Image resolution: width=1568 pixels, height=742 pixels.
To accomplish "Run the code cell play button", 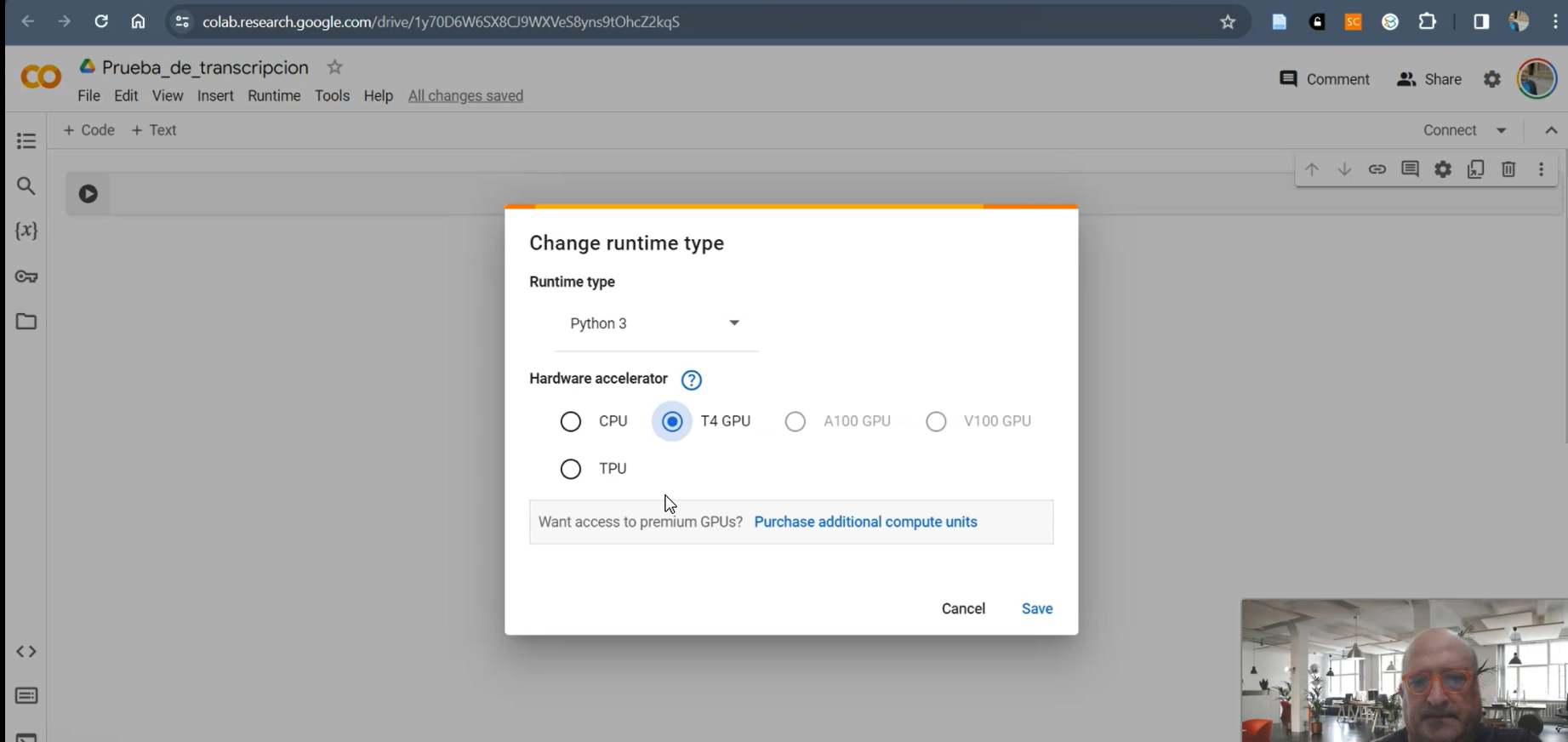I will 88,194.
